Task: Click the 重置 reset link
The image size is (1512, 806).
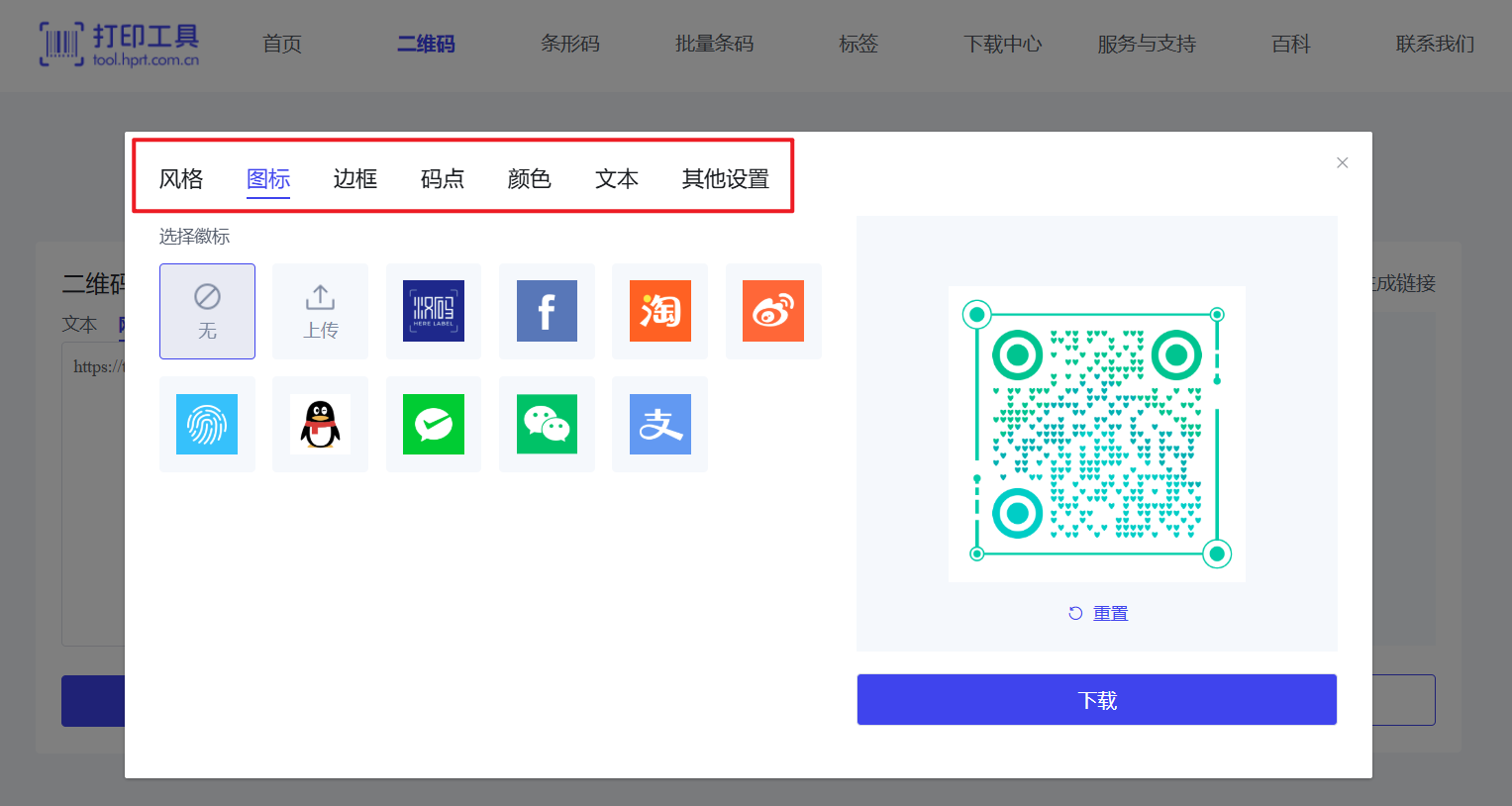Action: coord(1110,613)
